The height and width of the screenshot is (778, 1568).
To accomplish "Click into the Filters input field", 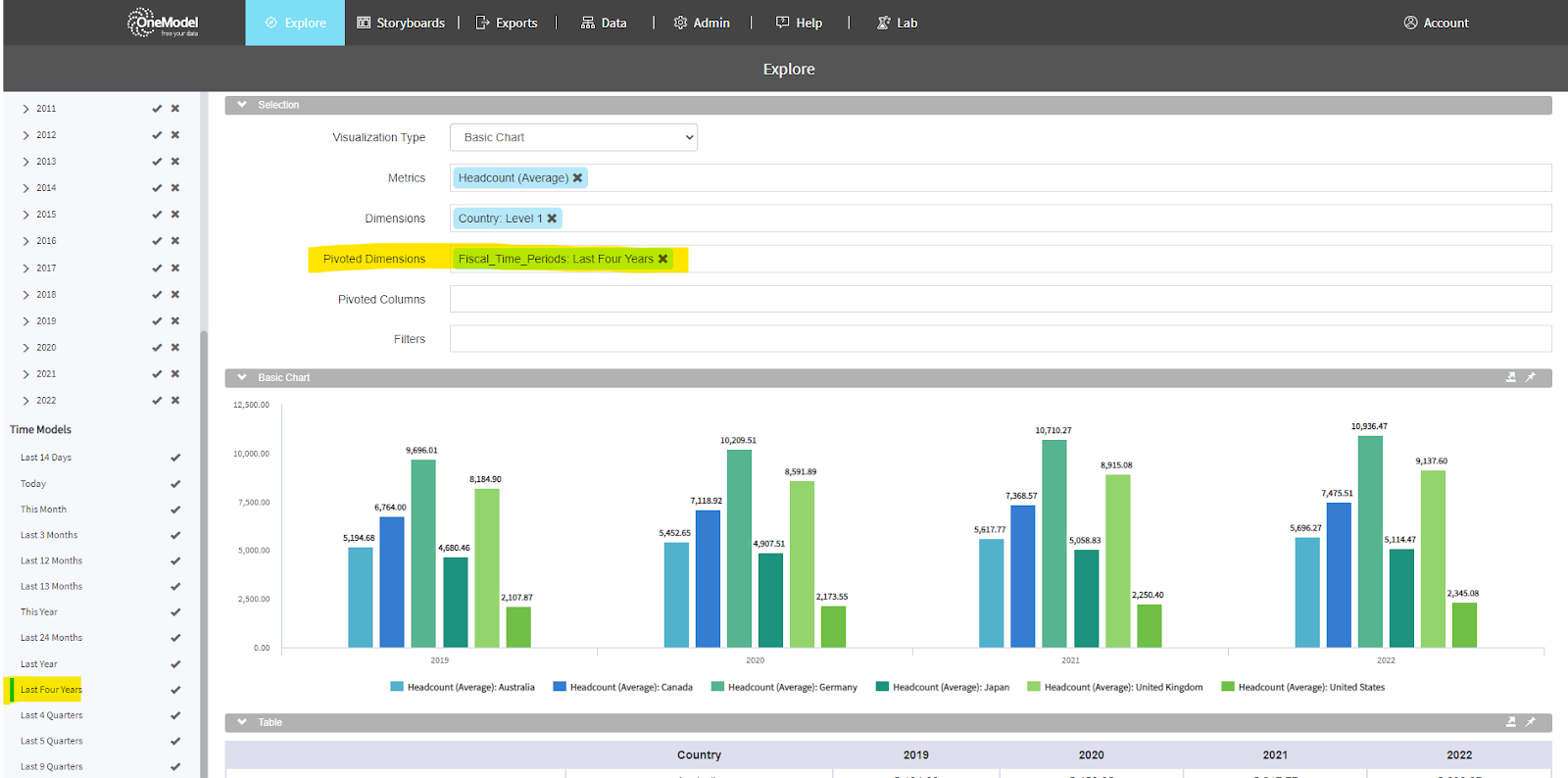I will [1000, 339].
